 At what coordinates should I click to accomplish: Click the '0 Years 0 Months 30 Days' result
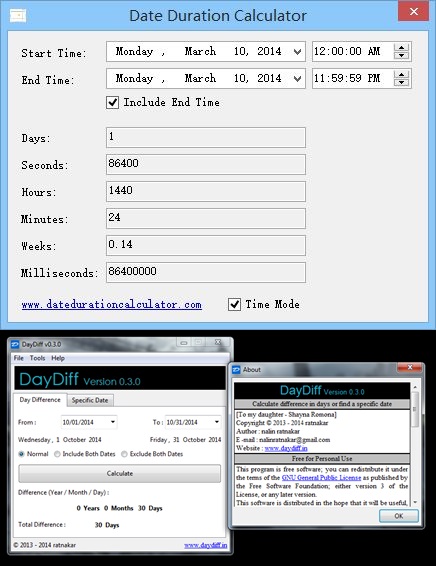click(119, 508)
